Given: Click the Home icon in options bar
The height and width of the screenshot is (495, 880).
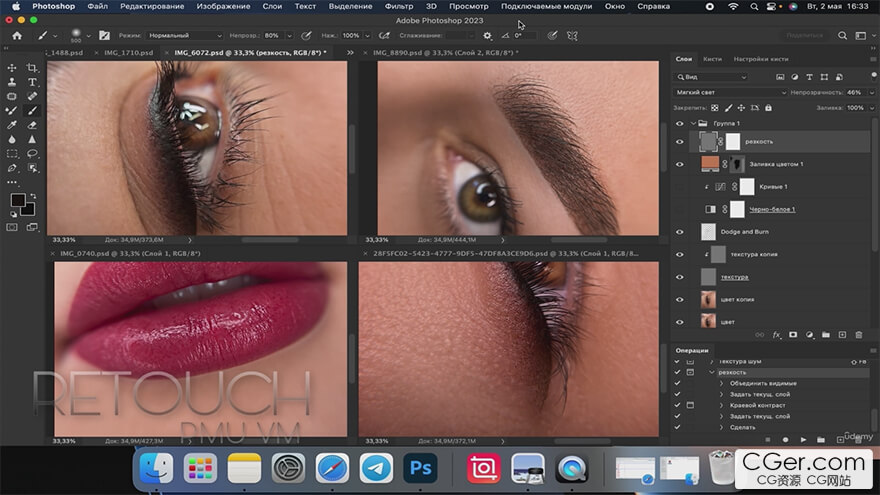Looking at the screenshot, I should [17, 35].
